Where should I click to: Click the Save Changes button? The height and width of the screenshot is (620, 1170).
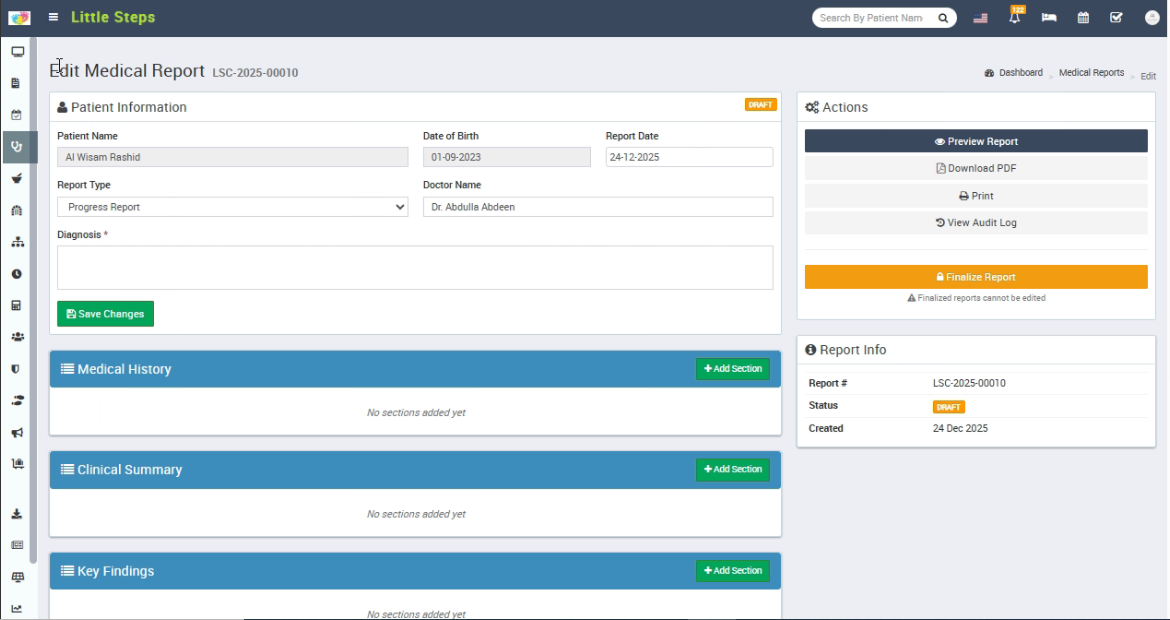point(105,314)
